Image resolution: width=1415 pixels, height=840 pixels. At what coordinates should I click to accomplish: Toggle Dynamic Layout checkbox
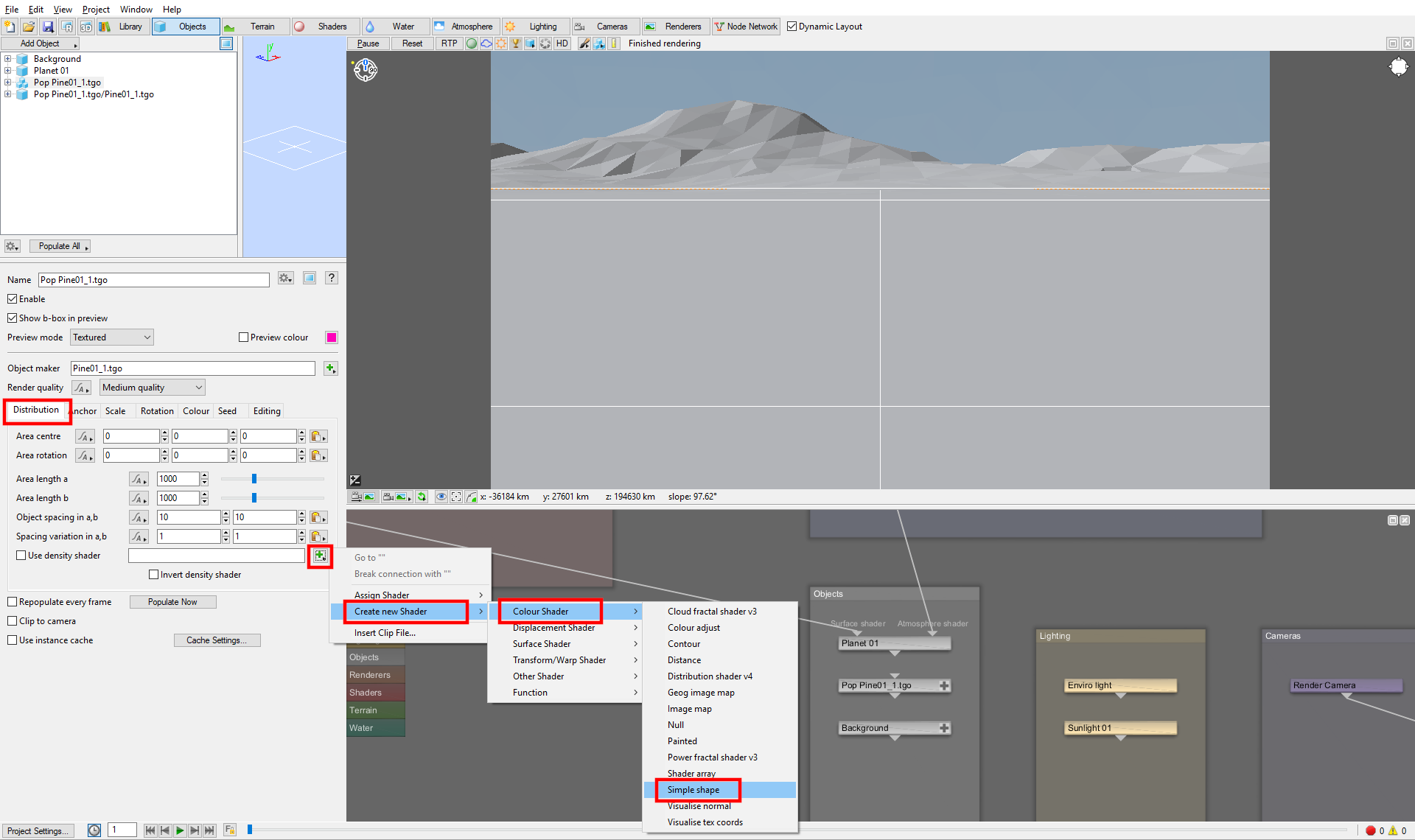[x=792, y=27]
